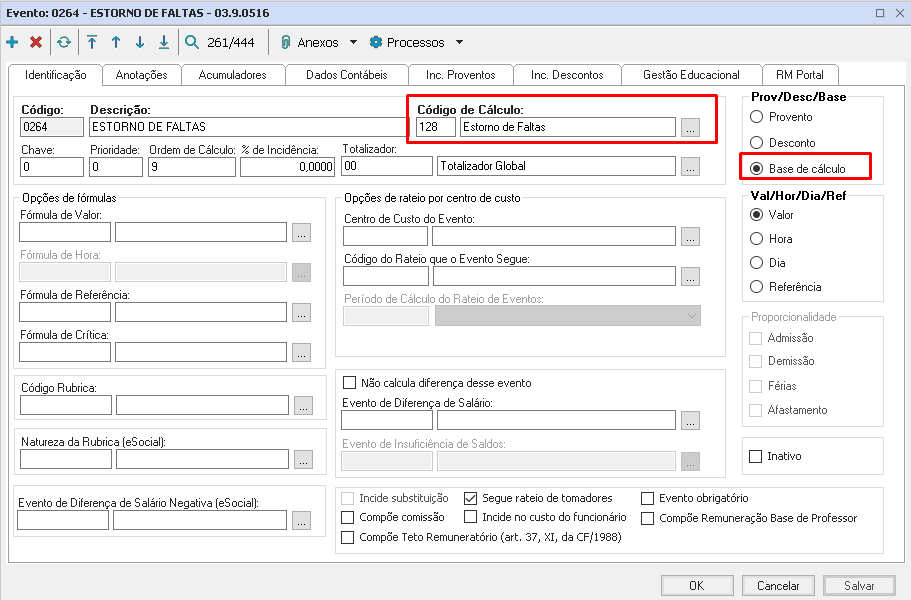Open Totalizador lookup button
911x600 pixels.
pyautogui.click(x=690, y=166)
